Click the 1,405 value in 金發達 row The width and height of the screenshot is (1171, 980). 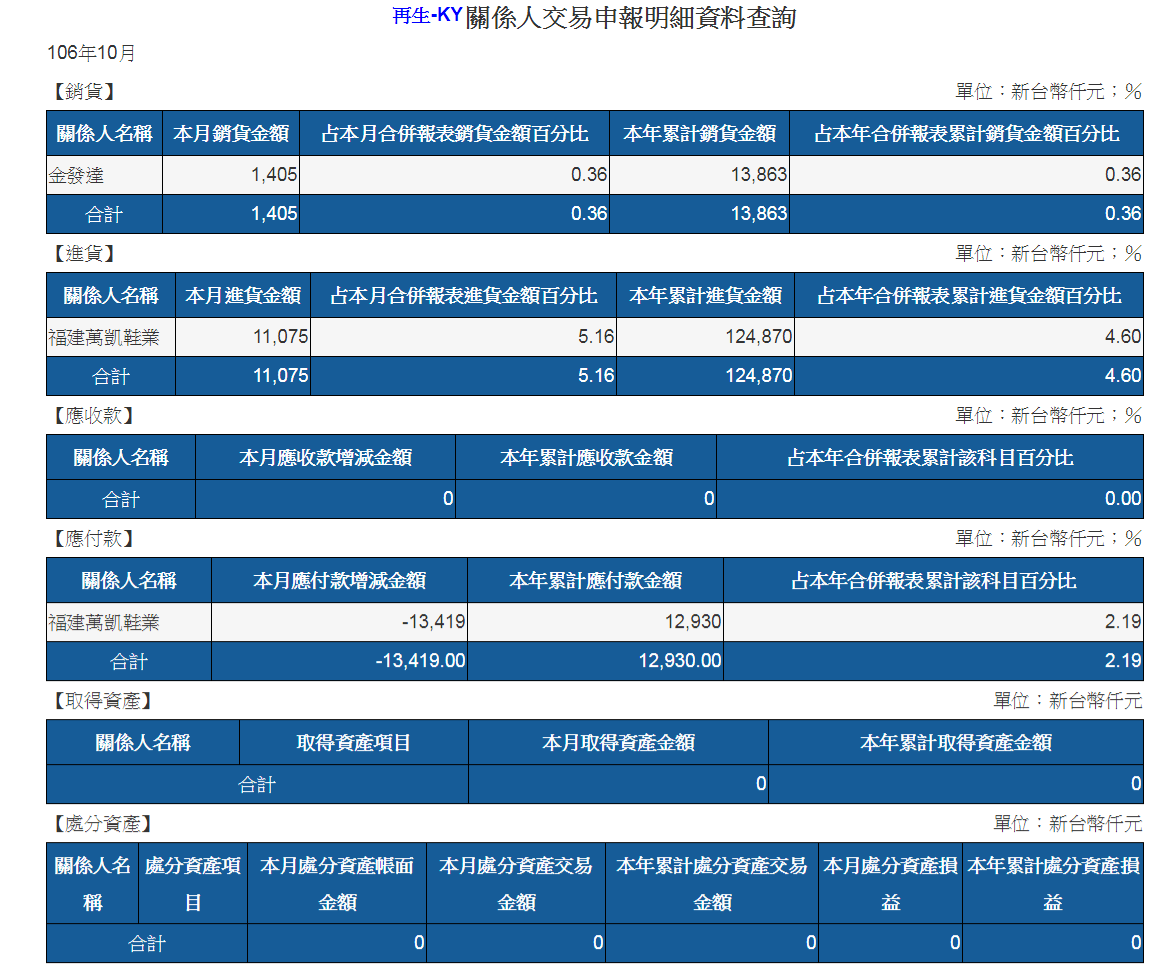point(274,175)
